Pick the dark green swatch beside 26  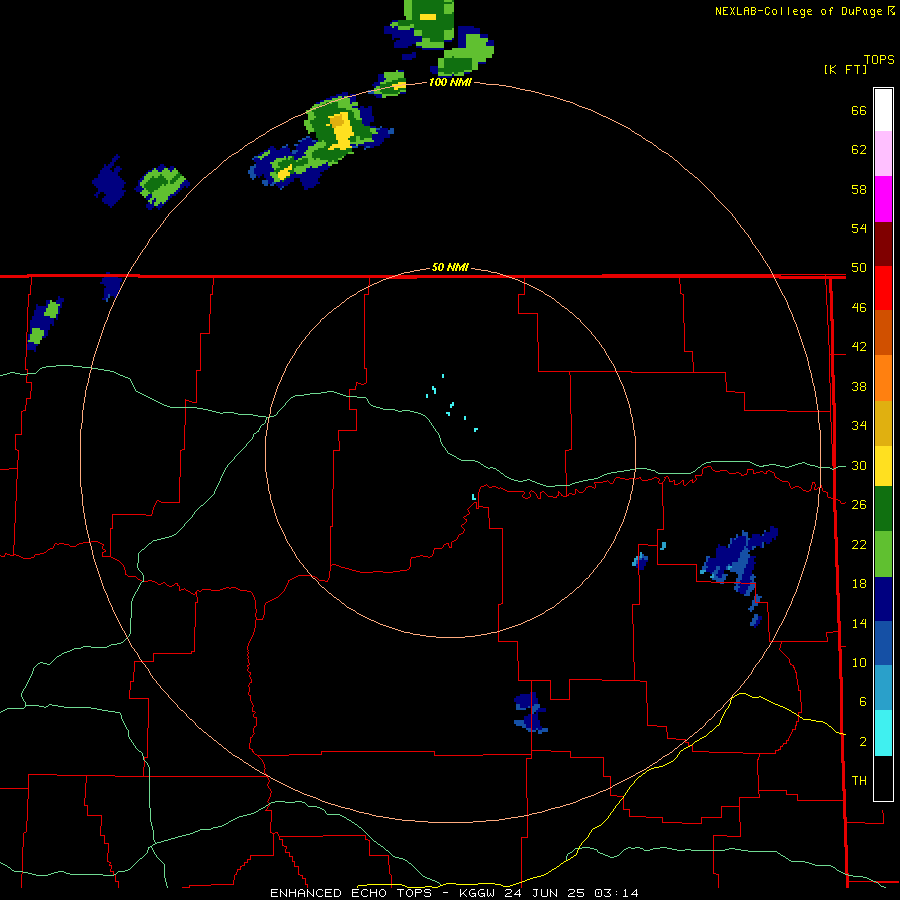(x=883, y=509)
